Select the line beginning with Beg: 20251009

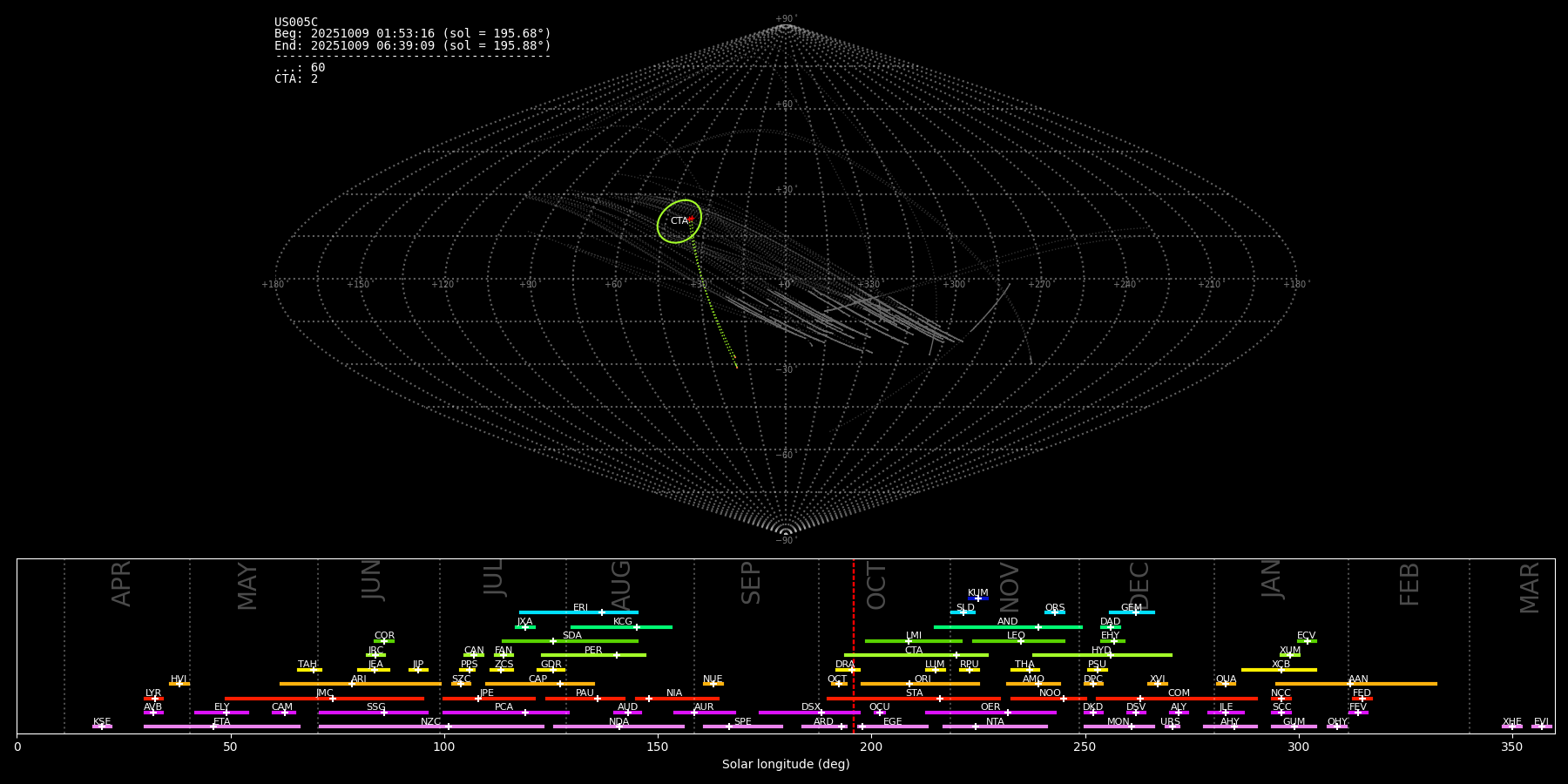(413, 34)
